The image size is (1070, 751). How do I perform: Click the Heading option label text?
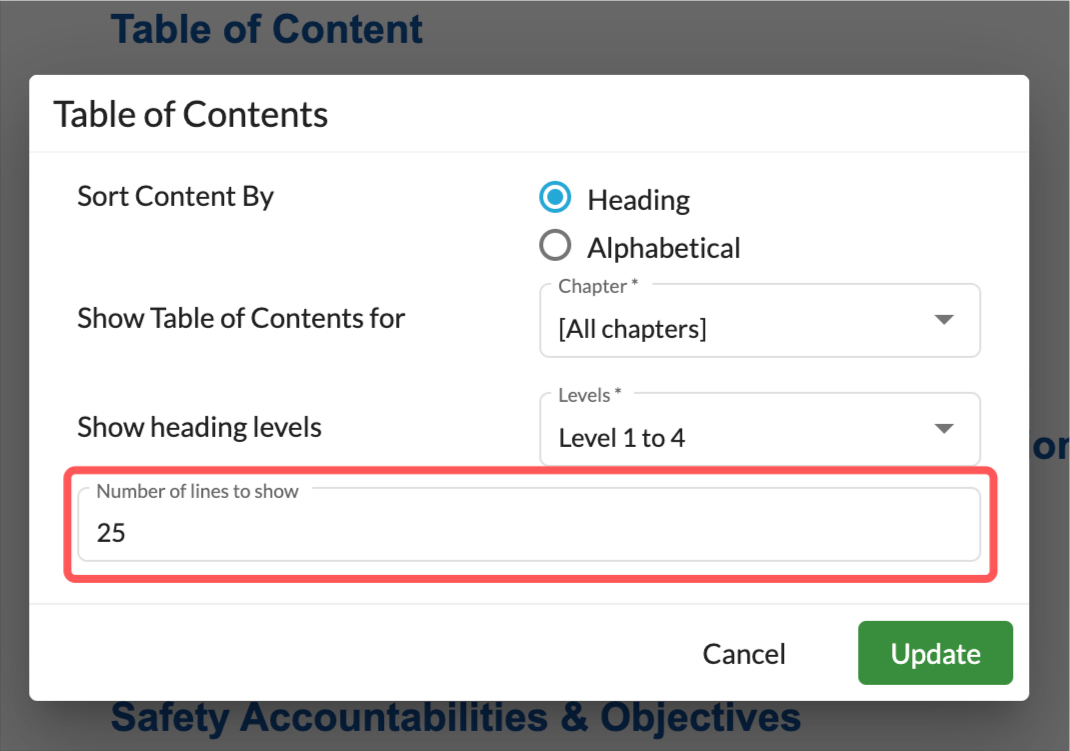pos(639,200)
